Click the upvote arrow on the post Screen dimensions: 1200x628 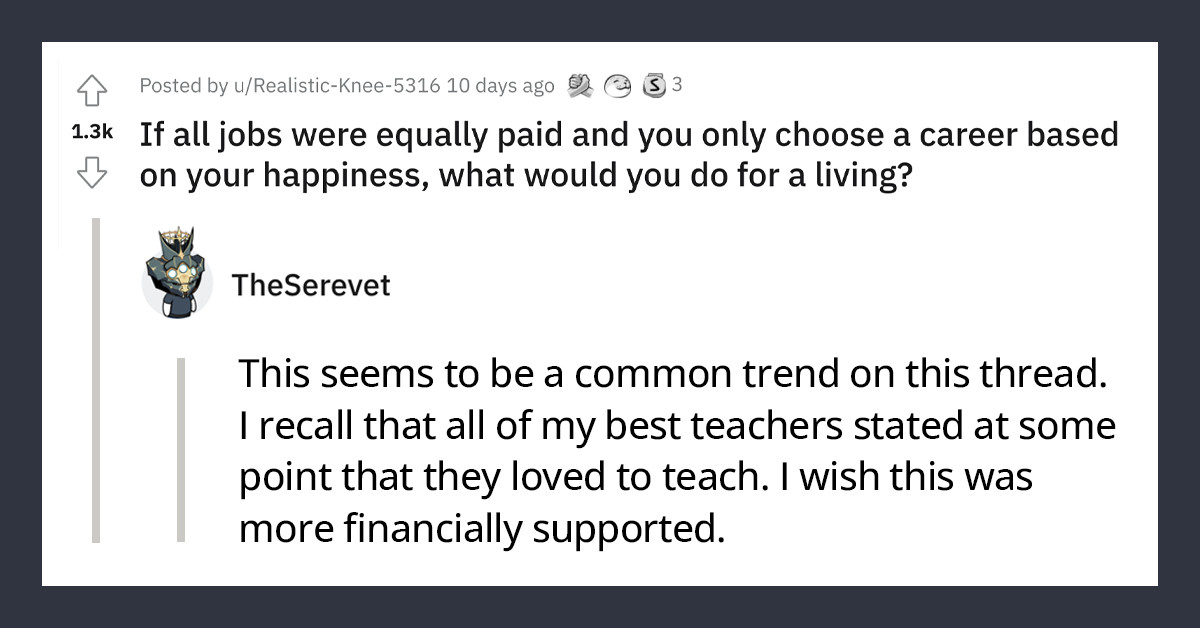click(93, 90)
